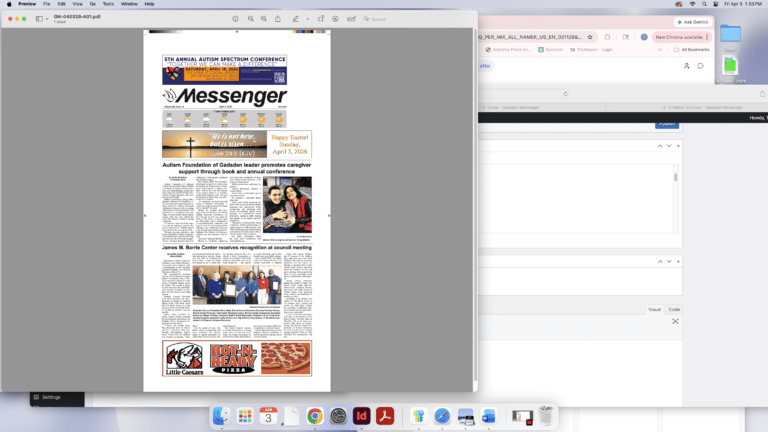
Task: Launch Google Chrome from the Dock
Action: tap(315, 416)
